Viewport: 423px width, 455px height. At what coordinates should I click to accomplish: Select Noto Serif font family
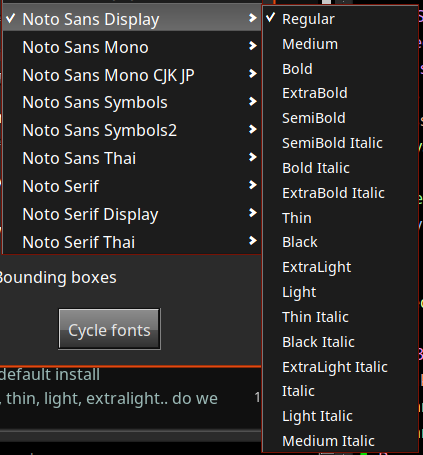tap(132, 186)
